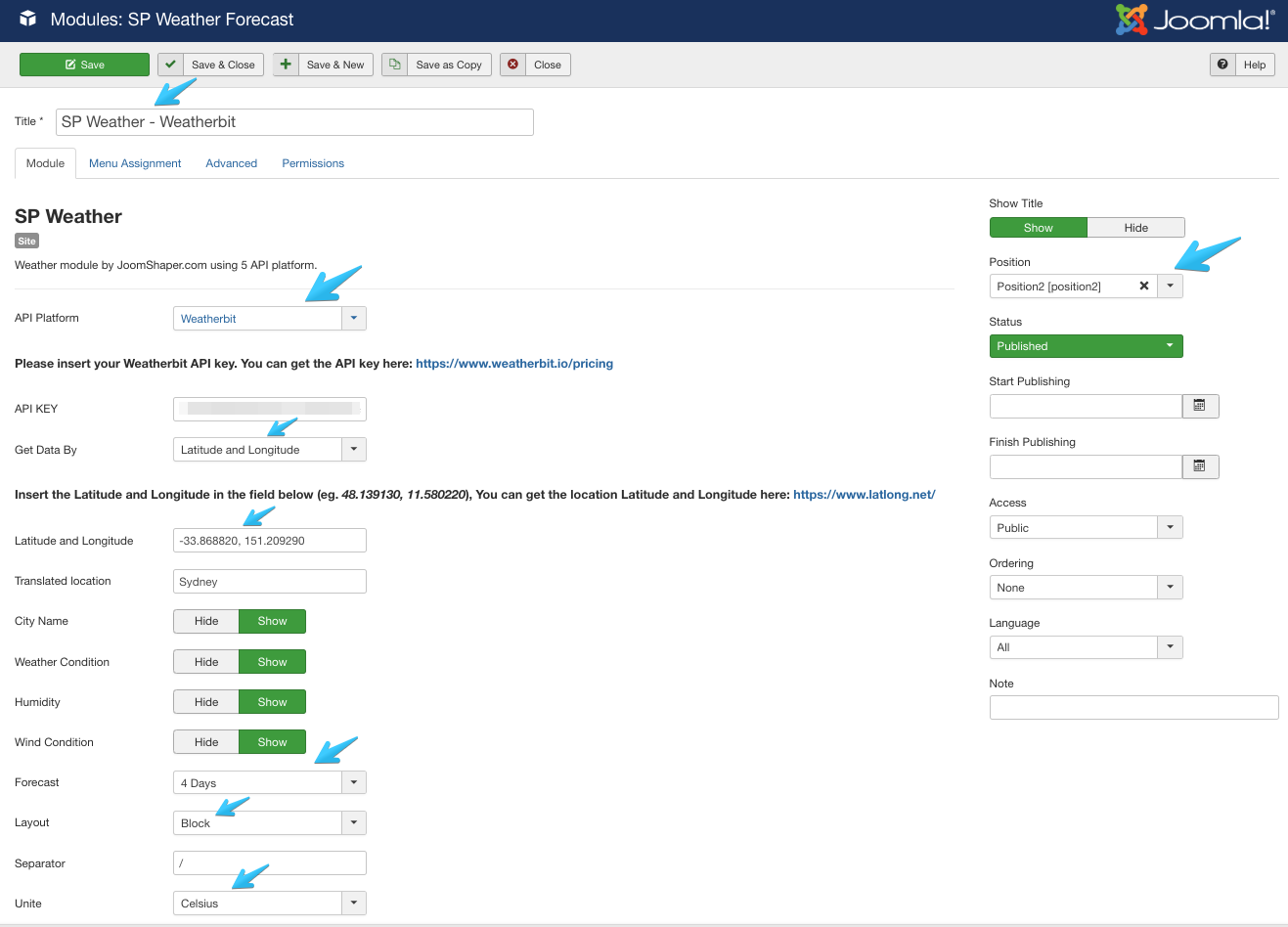Open the Permissions tab
Image resolution: width=1288 pixels, height=927 pixels.
[313, 163]
